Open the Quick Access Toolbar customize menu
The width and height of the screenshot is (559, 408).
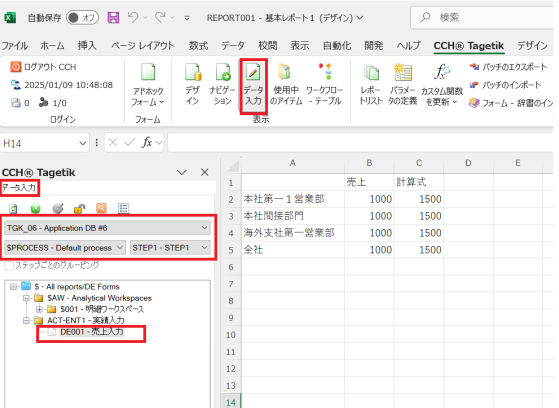coord(187,18)
